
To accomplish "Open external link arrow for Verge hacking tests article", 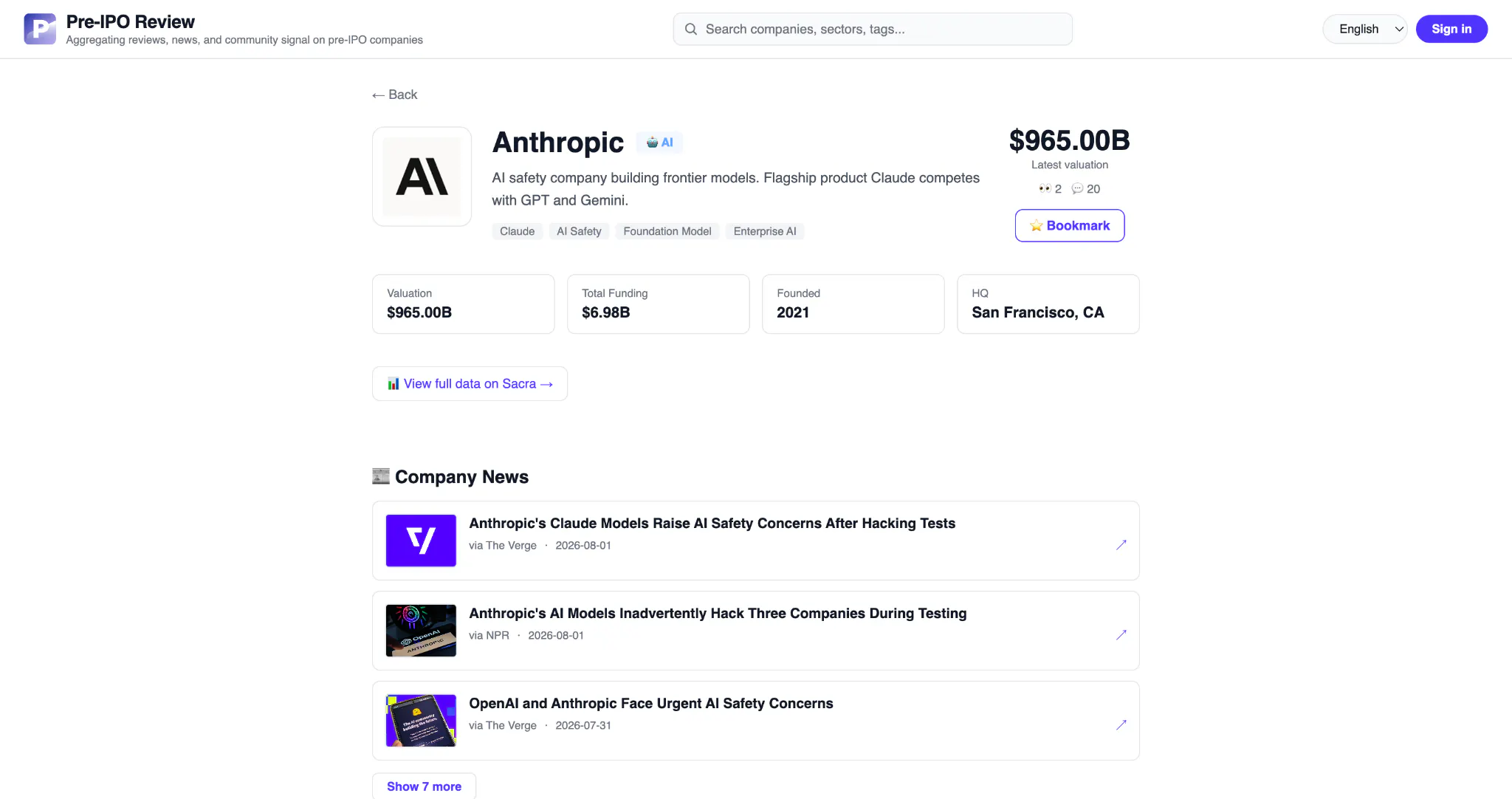I will tap(1121, 545).
